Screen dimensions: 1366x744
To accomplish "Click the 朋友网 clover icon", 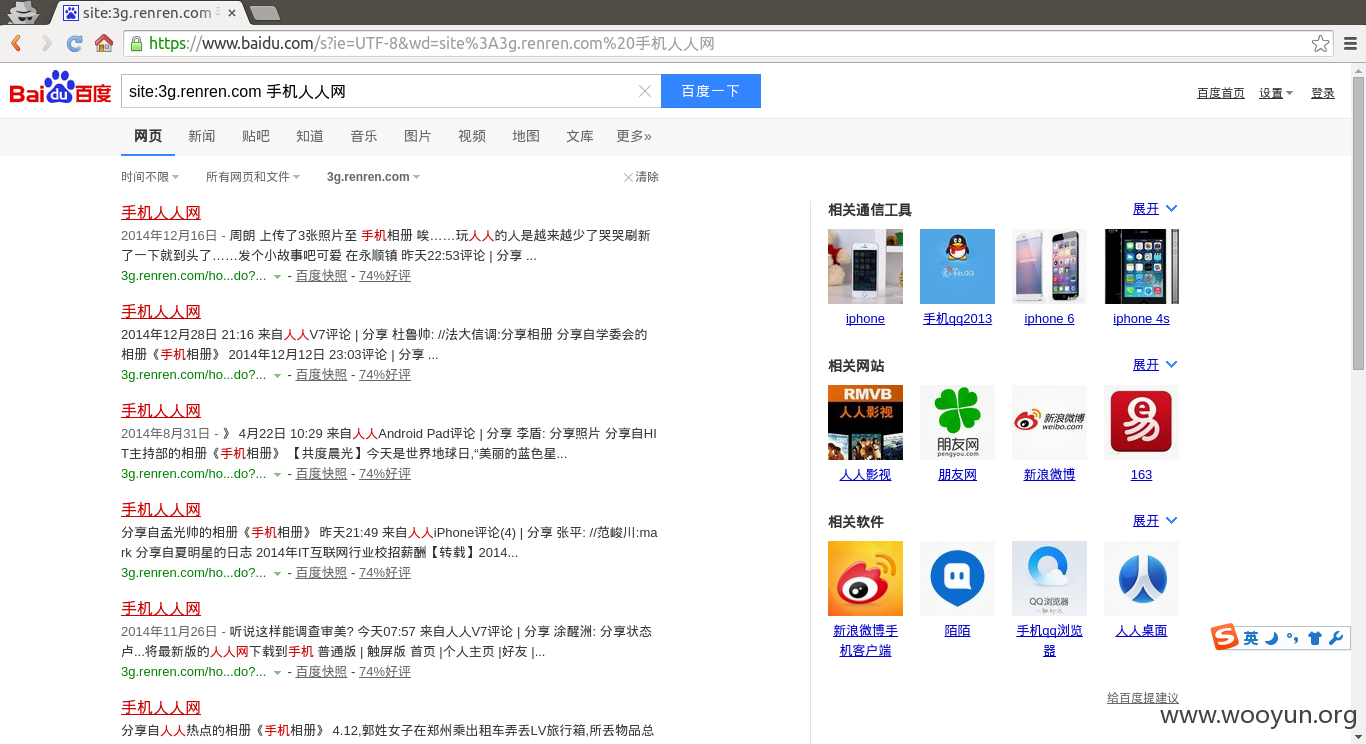I will click(957, 422).
